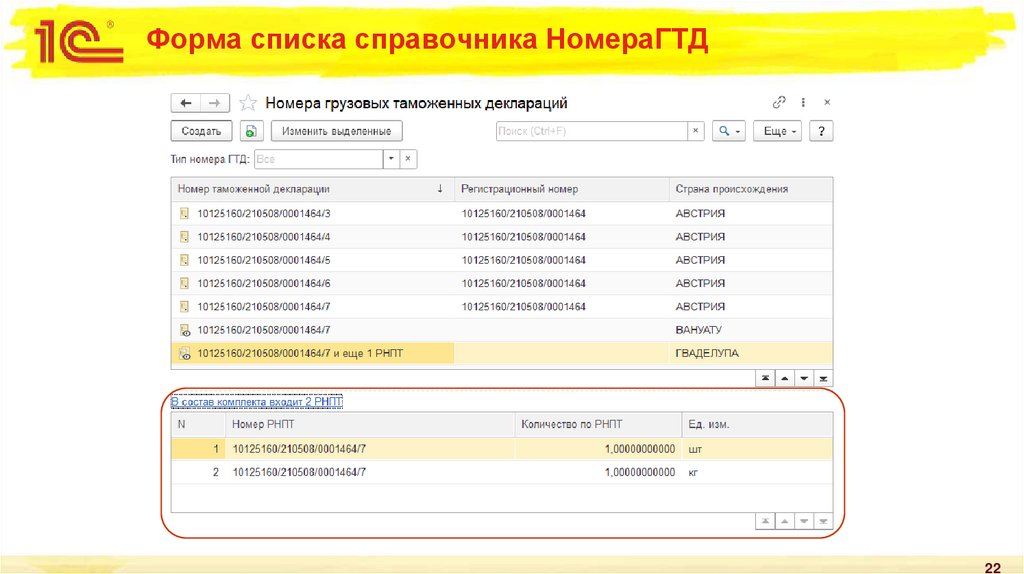Move down one row in РНПТ table
This screenshot has height=574, width=1024.
coord(804,522)
